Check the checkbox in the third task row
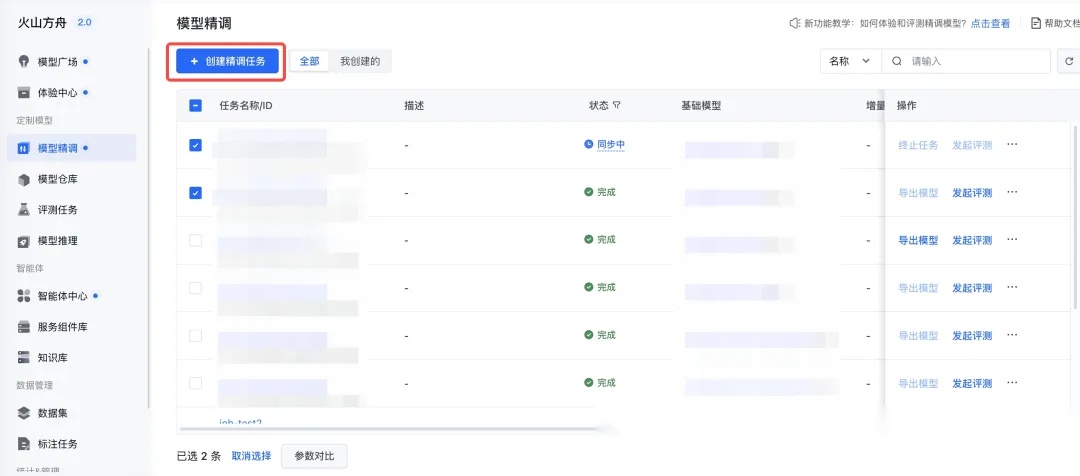The height and width of the screenshot is (476, 1080). (196, 240)
